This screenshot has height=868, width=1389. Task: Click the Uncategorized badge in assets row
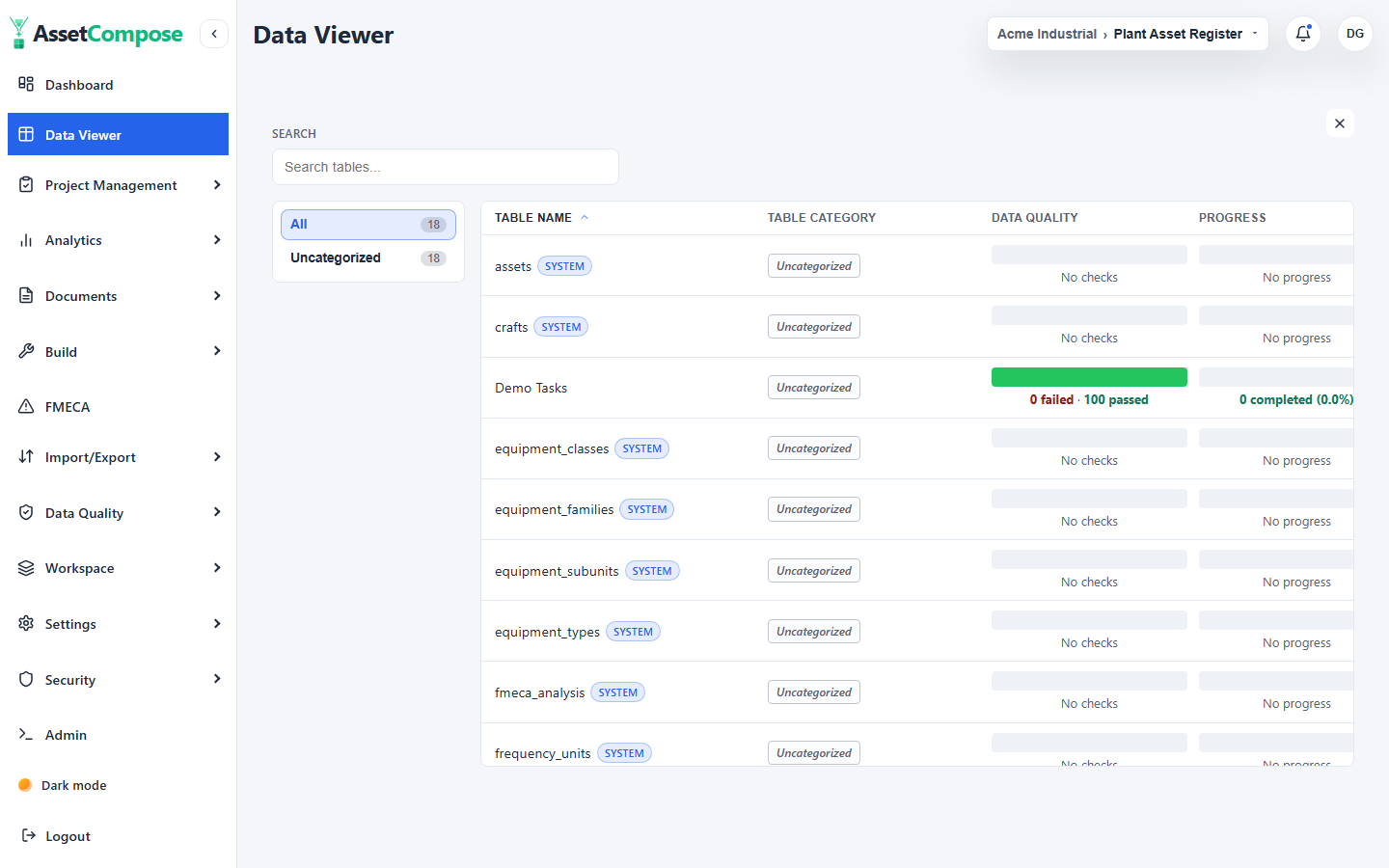click(814, 266)
